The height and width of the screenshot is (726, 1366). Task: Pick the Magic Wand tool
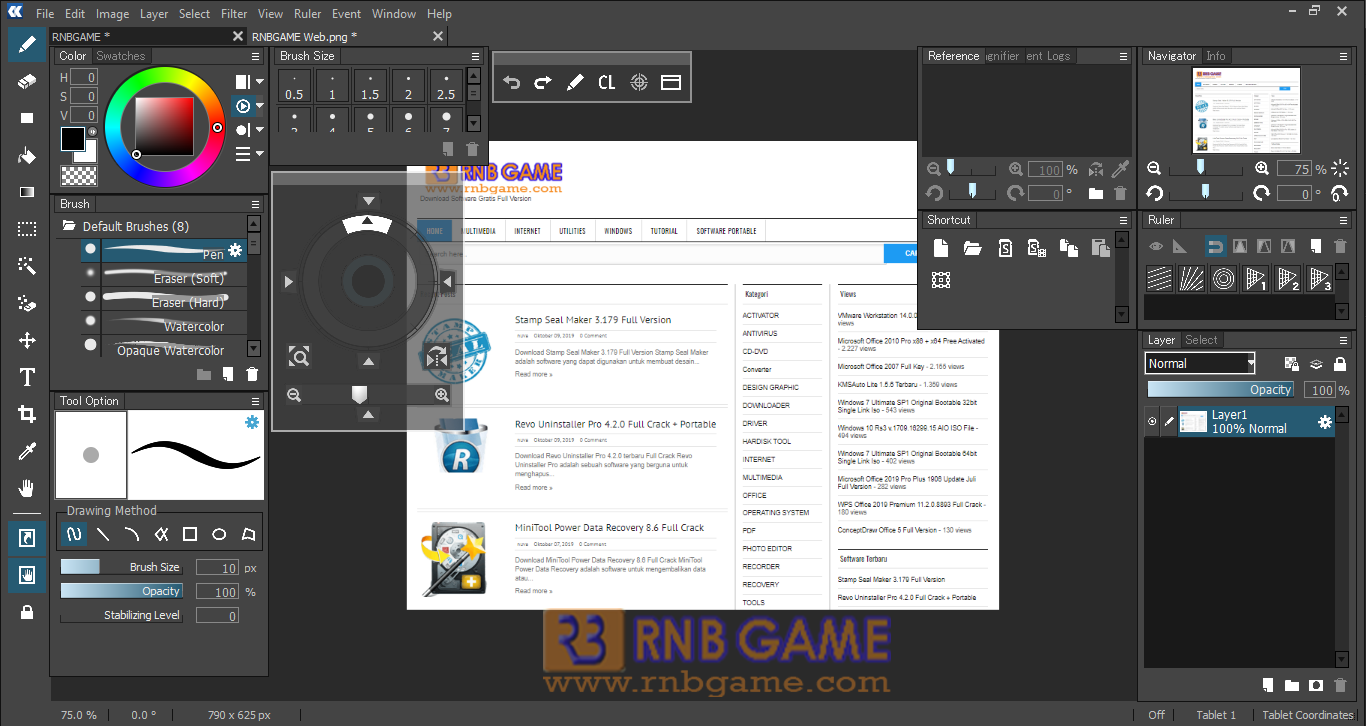27,266
